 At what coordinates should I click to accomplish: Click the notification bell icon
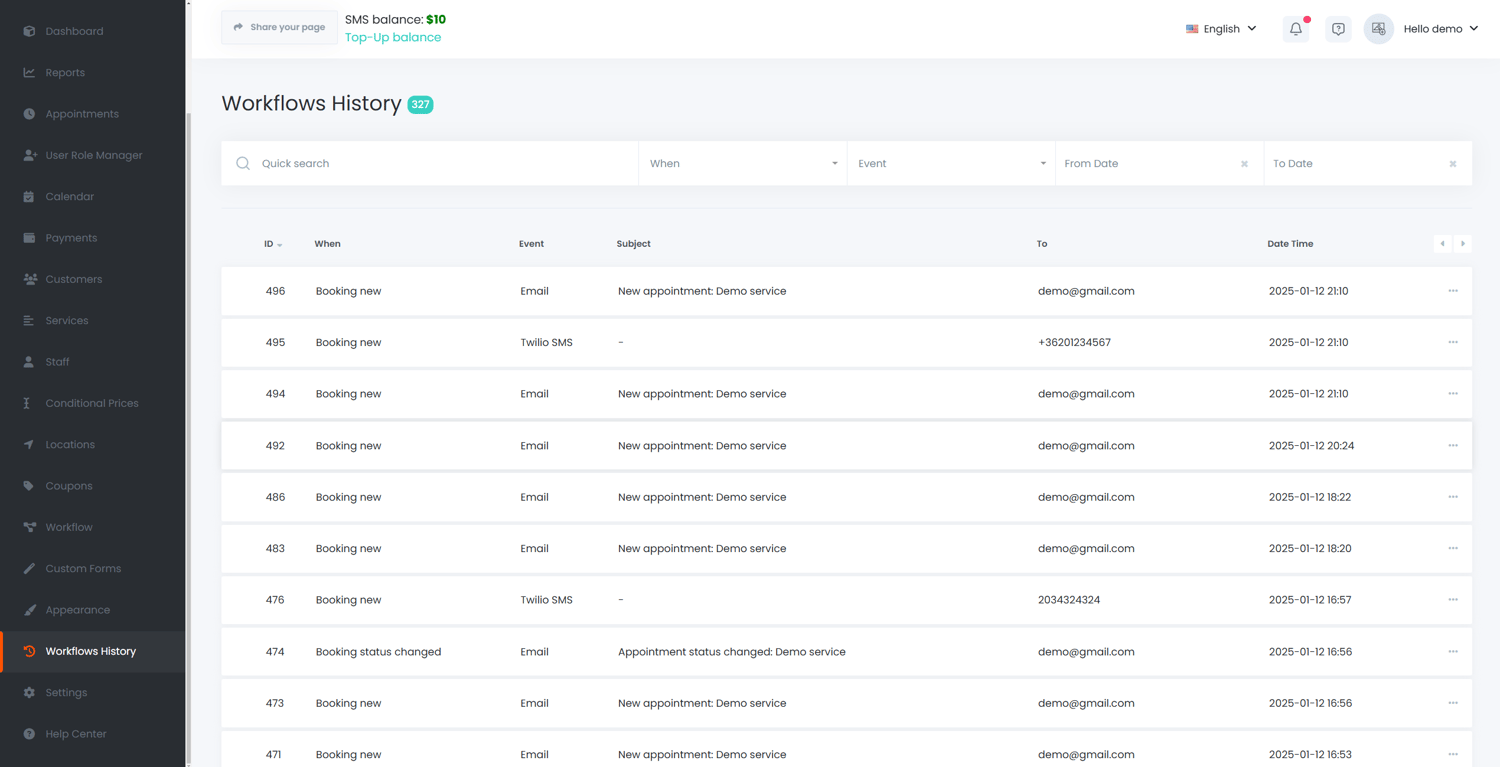tap(1295, 29)
